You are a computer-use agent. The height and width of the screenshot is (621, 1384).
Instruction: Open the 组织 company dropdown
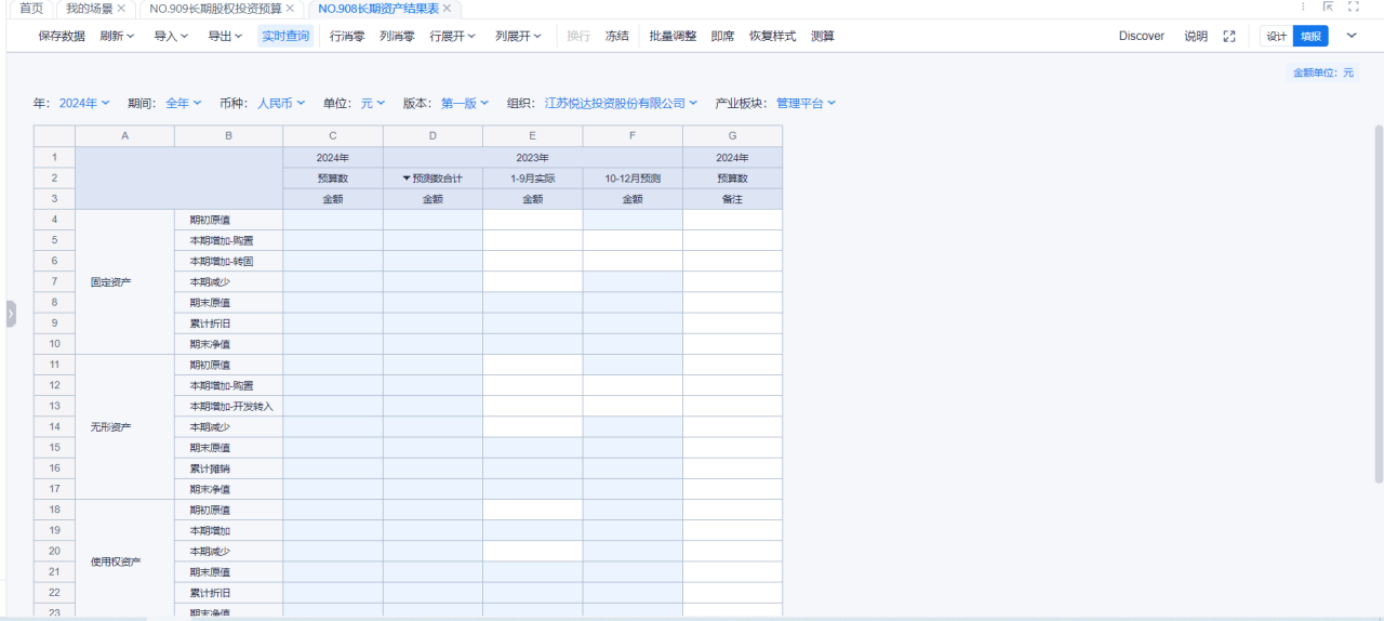(x=621, y=103)
